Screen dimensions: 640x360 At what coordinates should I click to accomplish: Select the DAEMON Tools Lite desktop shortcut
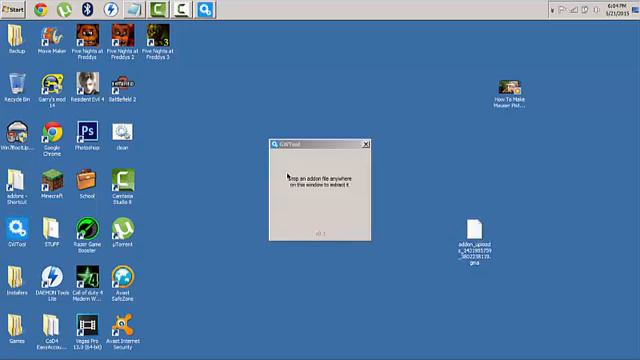pyautogui.click(x=52, y=283)
